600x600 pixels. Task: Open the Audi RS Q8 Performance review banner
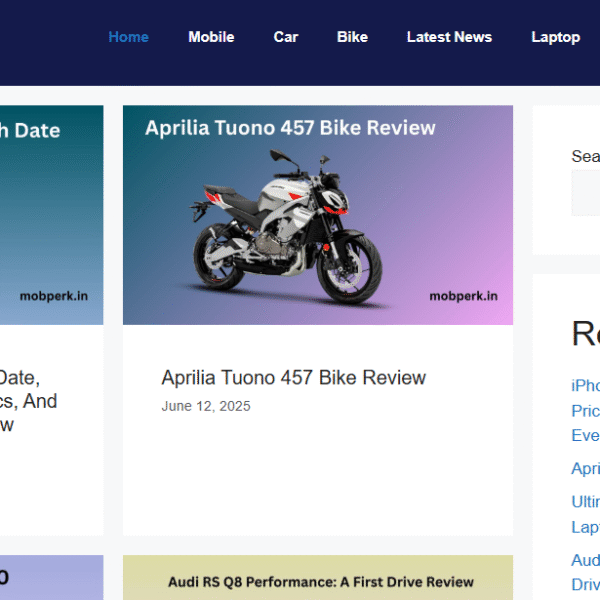tap(318, 577)
